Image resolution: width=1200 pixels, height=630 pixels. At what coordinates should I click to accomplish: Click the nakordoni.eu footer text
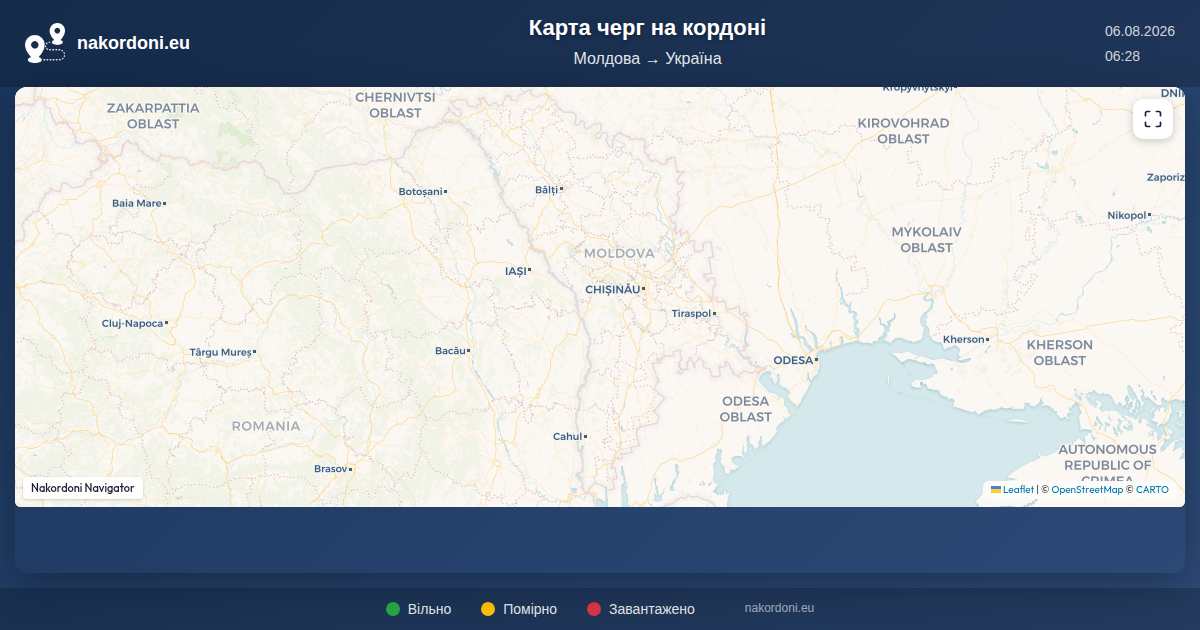(779, 608)
